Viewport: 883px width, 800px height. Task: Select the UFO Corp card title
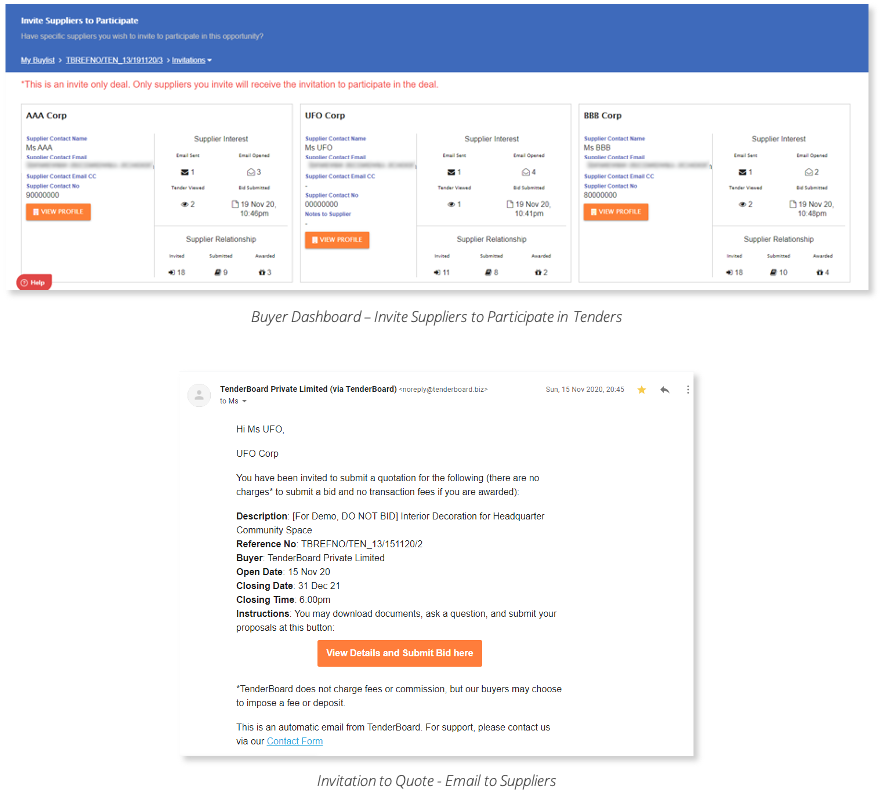[x=325, y=115]
